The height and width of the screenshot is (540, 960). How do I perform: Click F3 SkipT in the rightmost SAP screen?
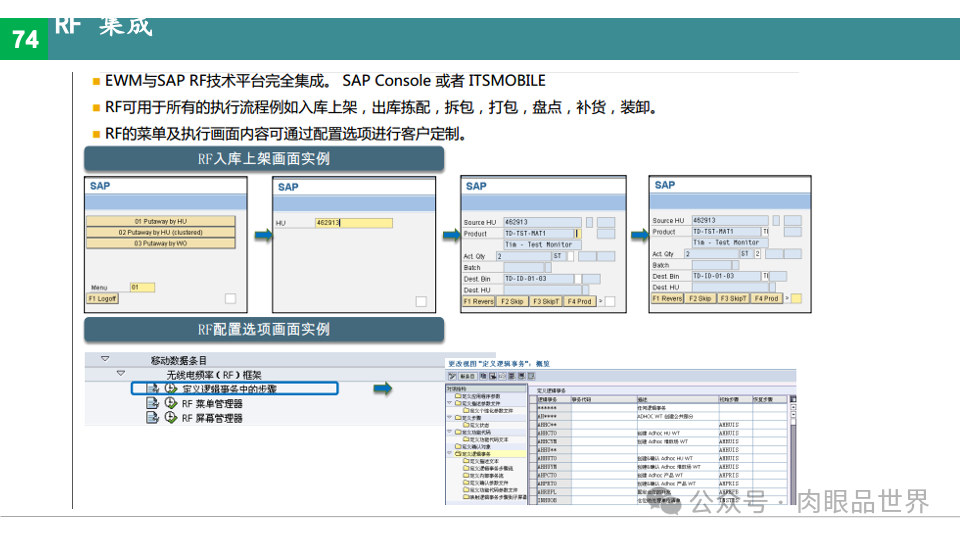tap(733, 299)
